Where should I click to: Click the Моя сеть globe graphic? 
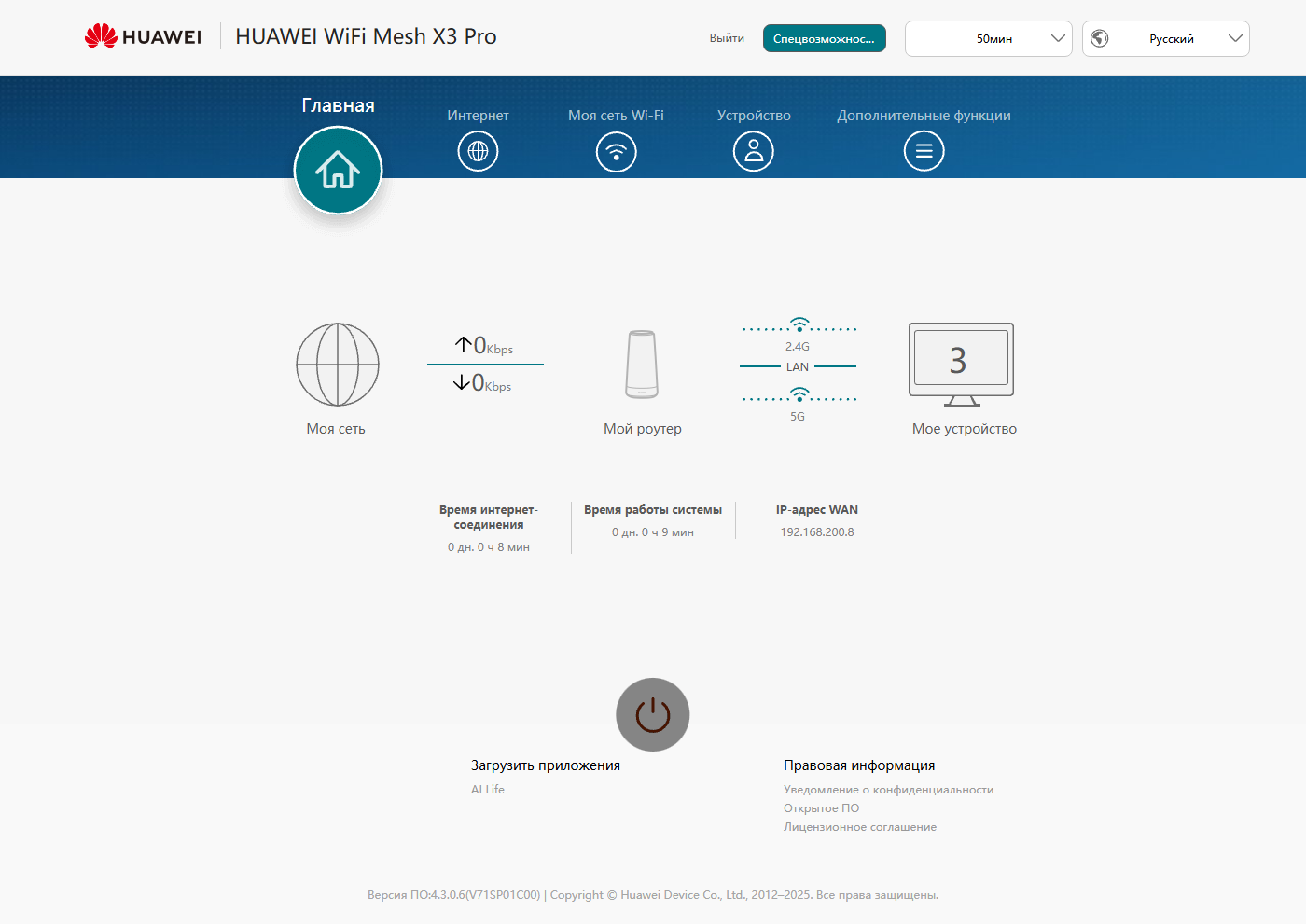click(338, 365)
